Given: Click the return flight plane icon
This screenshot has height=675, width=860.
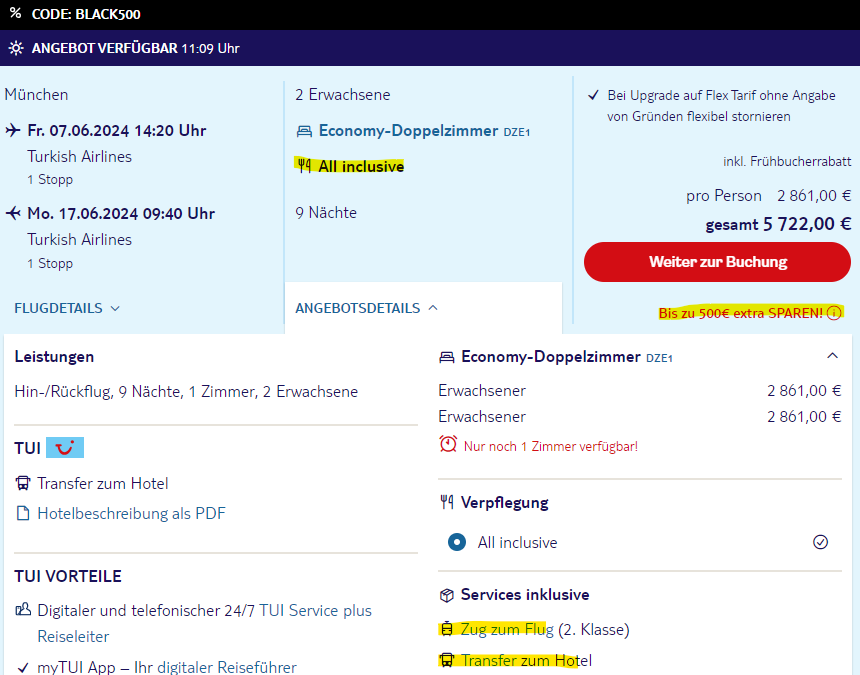Looking at the screenshot, I should tap(13, 213).
